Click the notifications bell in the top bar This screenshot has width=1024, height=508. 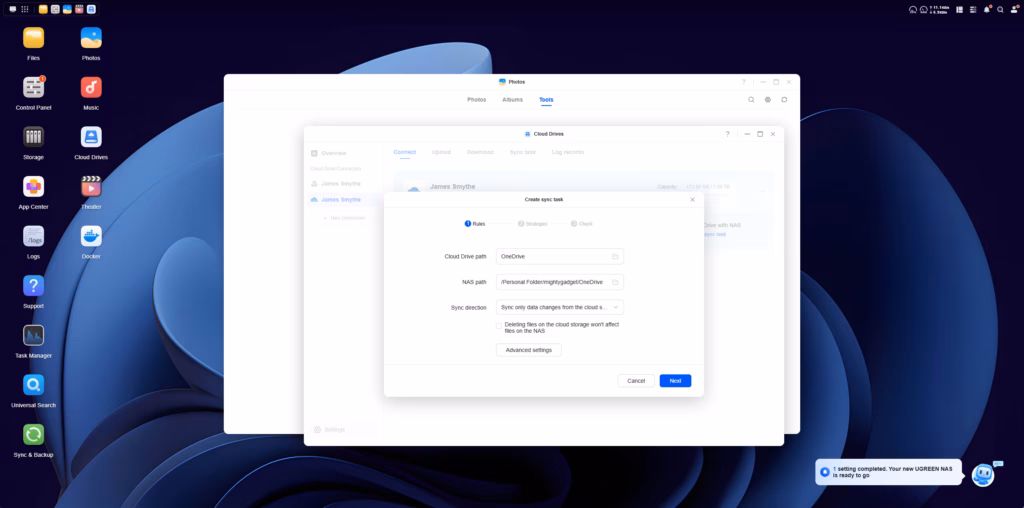coord(987,9)
